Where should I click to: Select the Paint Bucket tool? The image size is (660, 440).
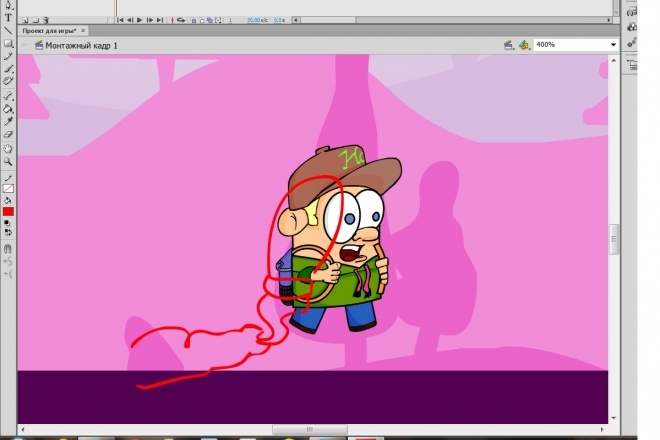pos(8,109)
